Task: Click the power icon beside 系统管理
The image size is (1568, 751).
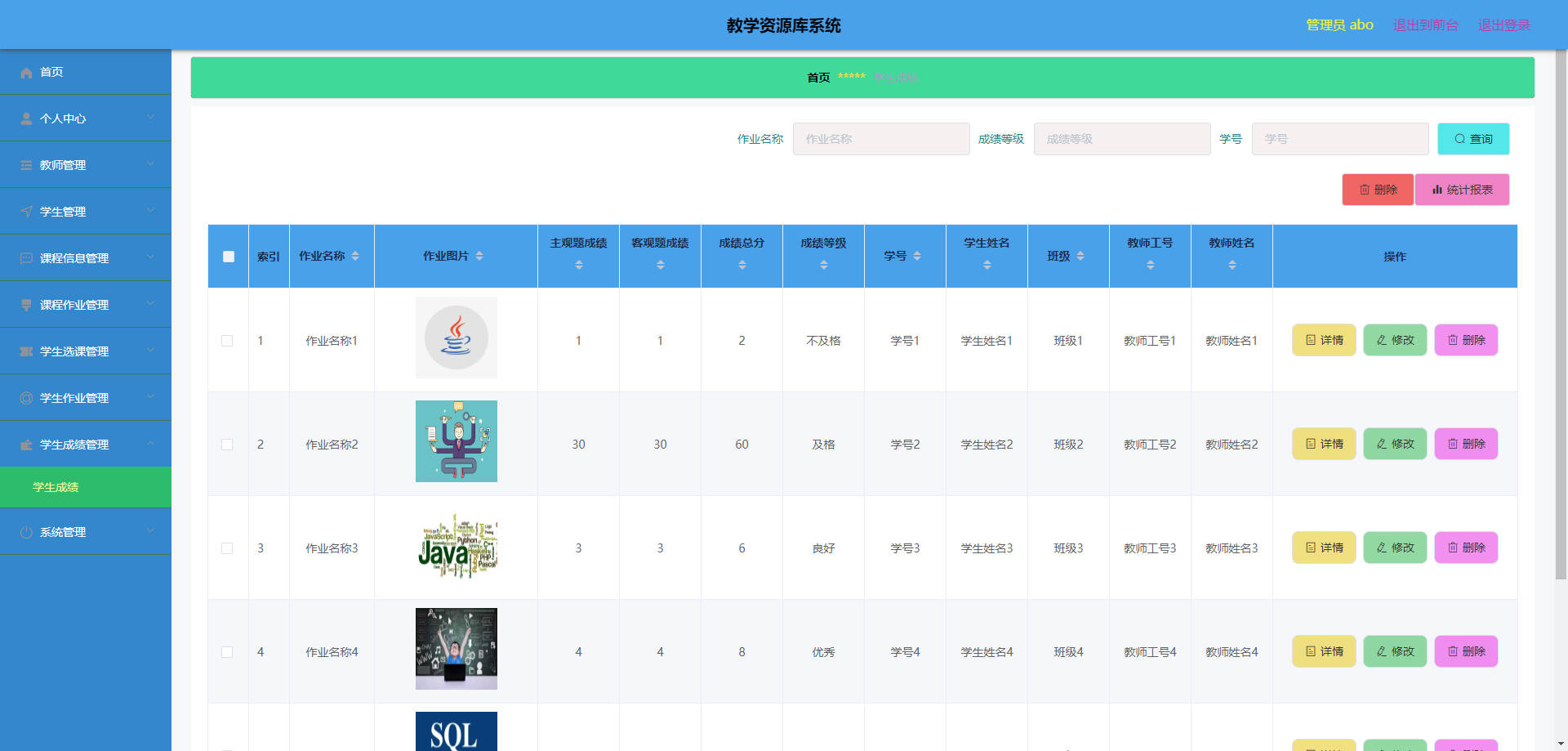Action: pos(26,533)
